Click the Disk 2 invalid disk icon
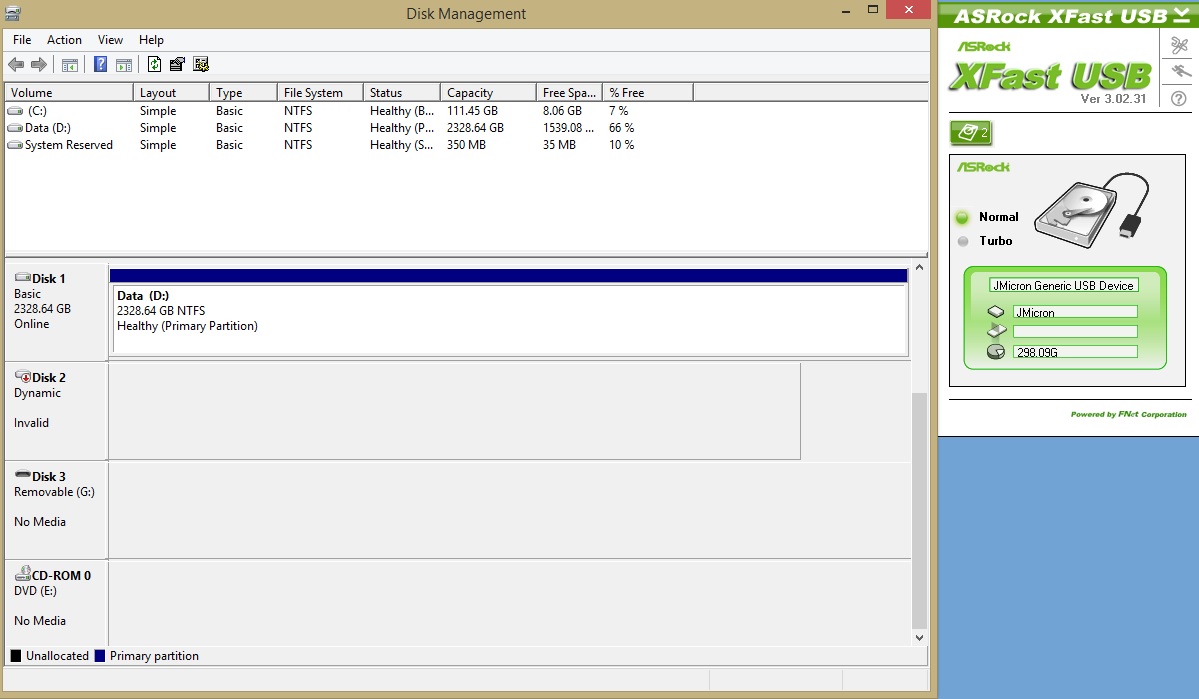1199x699 pixels. 22,376
